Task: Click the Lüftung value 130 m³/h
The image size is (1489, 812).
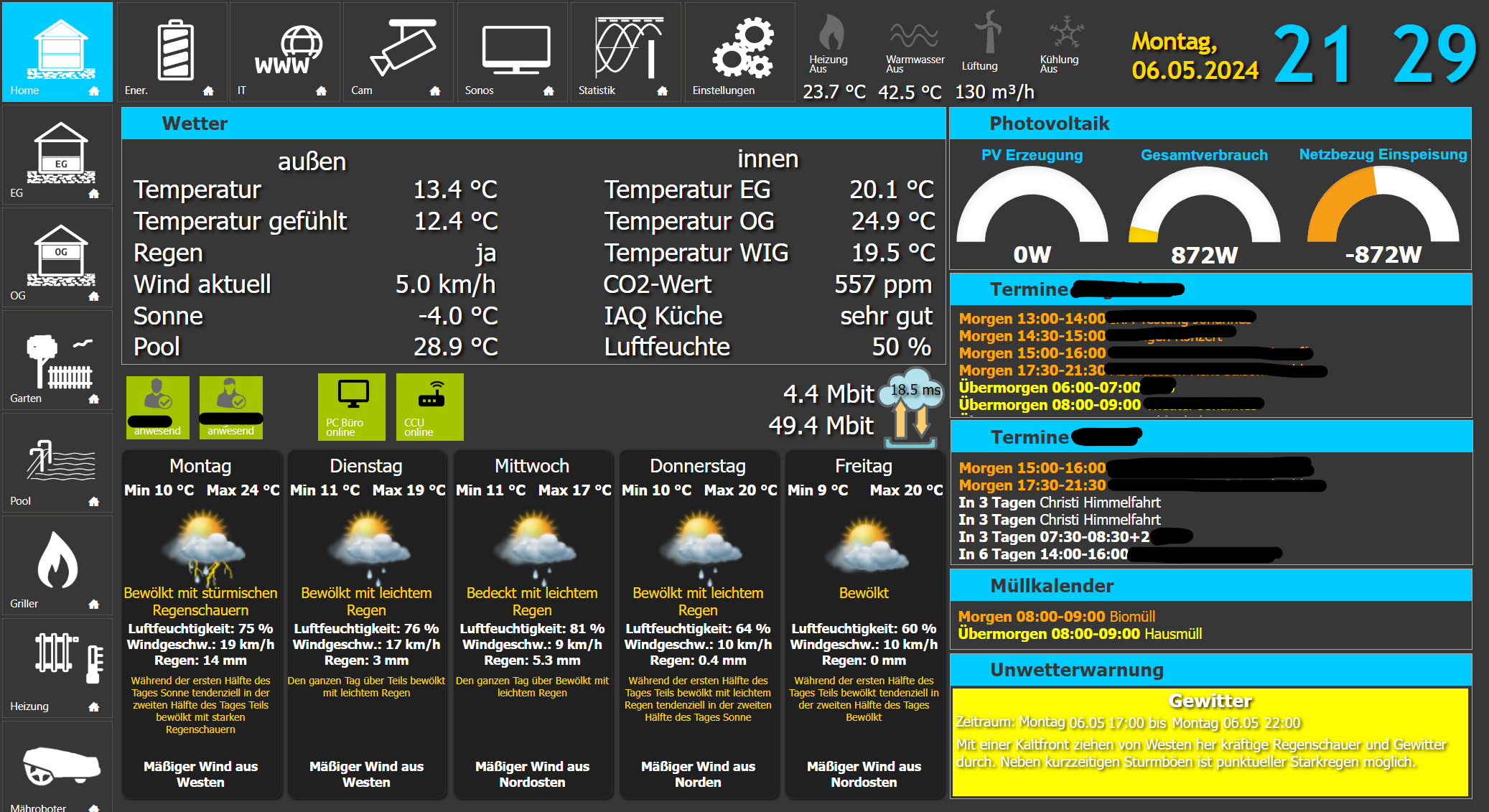Action: click(994, 92)
